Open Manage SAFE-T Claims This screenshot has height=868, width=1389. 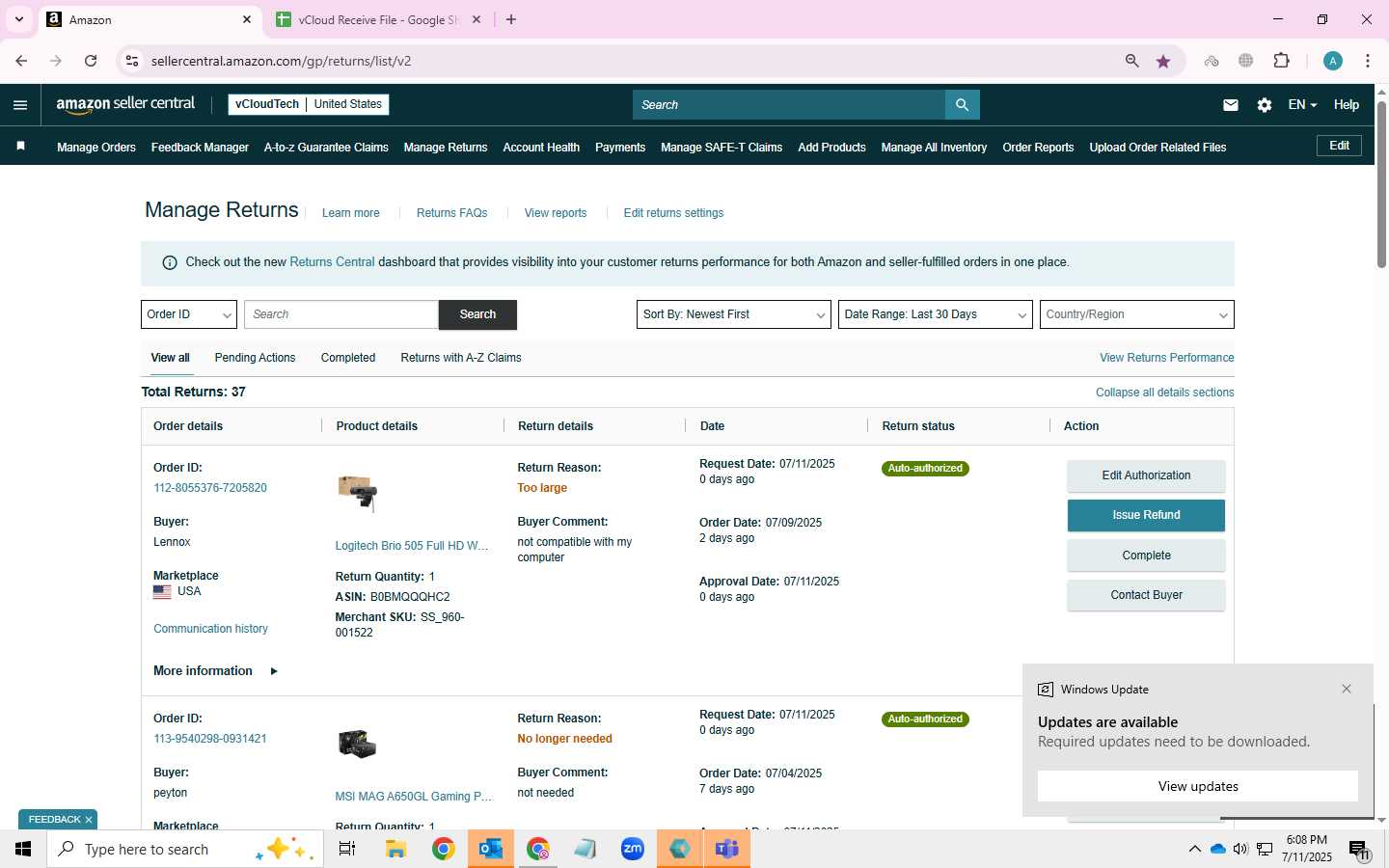(x=722, y=148)
